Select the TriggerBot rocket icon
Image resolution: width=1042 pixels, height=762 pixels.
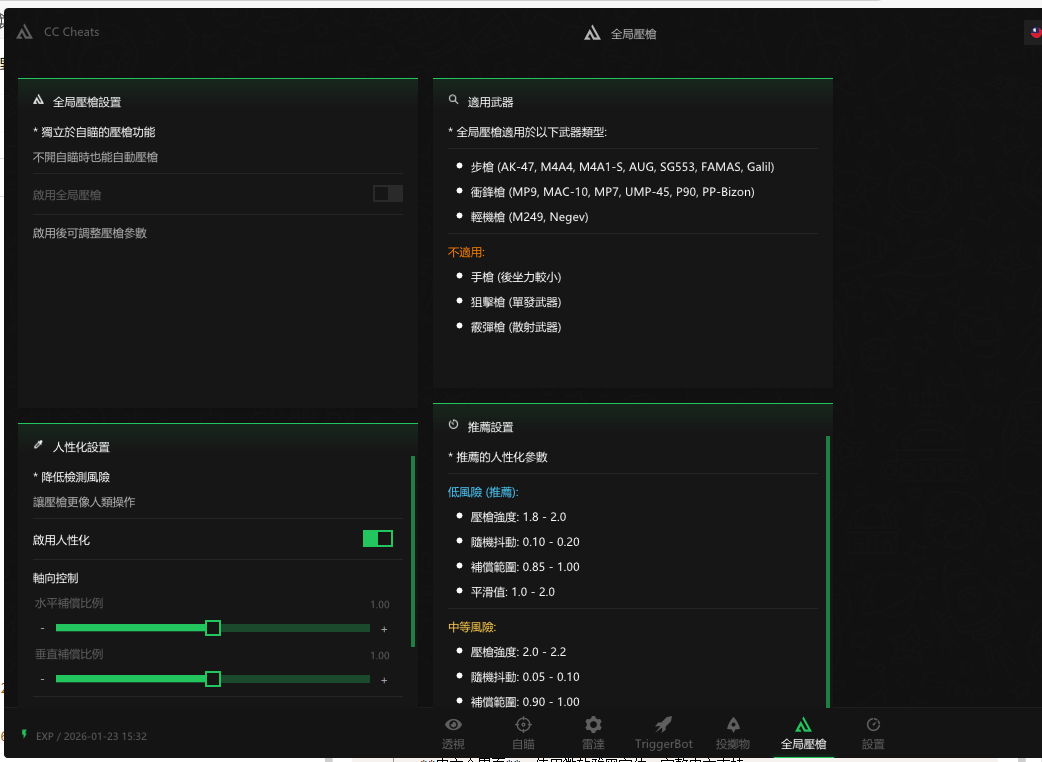coord(663,725)
